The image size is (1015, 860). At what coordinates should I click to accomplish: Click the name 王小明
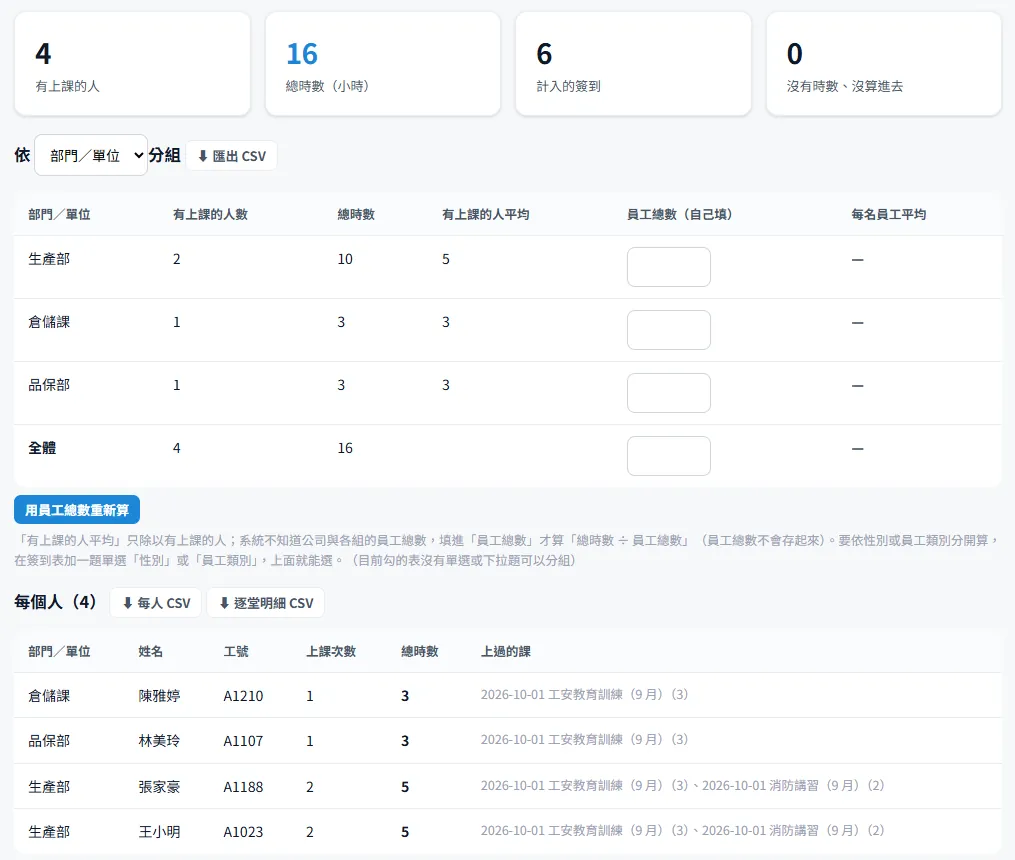(x=159, y=832)
